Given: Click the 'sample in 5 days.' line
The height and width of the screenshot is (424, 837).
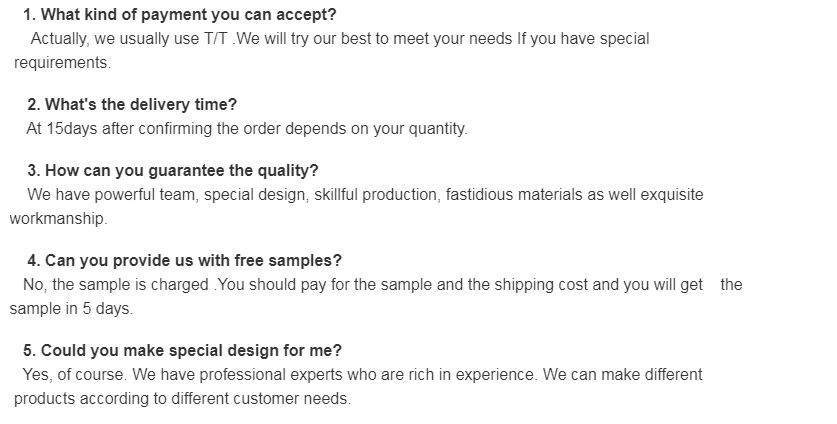Looking at the screenshot, I should click(x=71, y=308).
